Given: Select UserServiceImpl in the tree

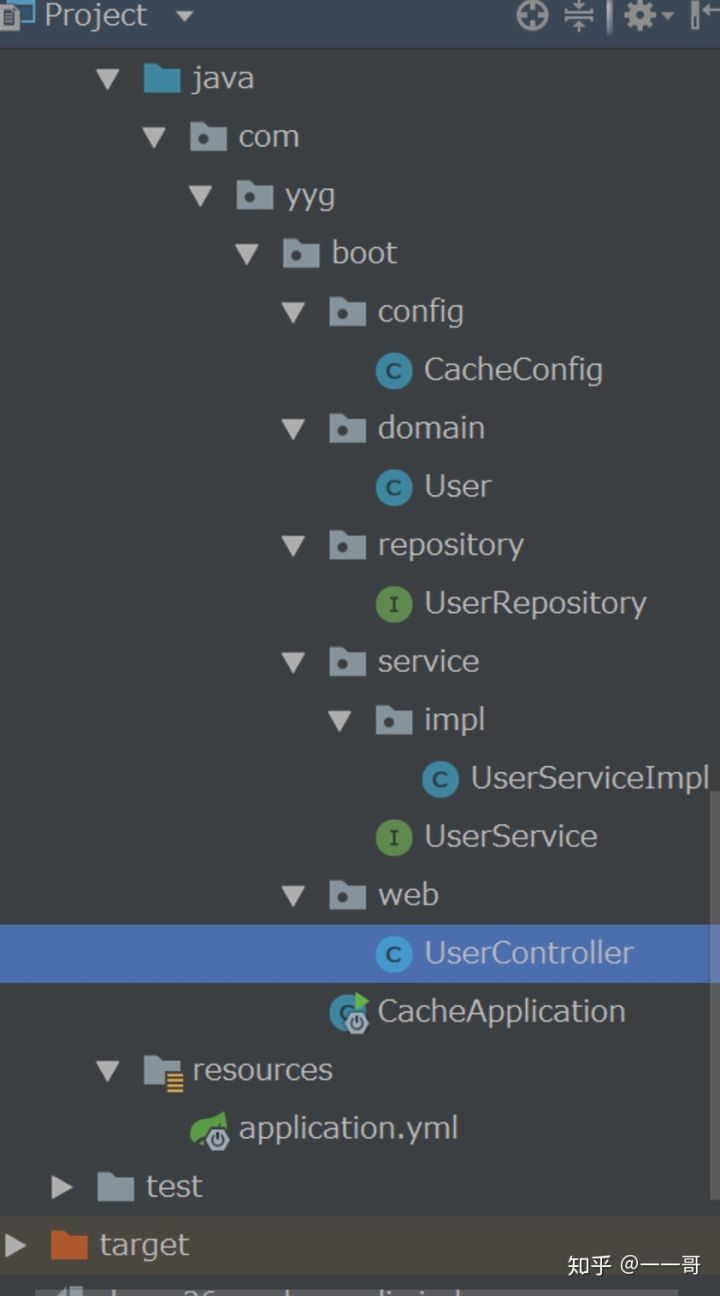Looking at the screenshot, I should tap(589, 778).
